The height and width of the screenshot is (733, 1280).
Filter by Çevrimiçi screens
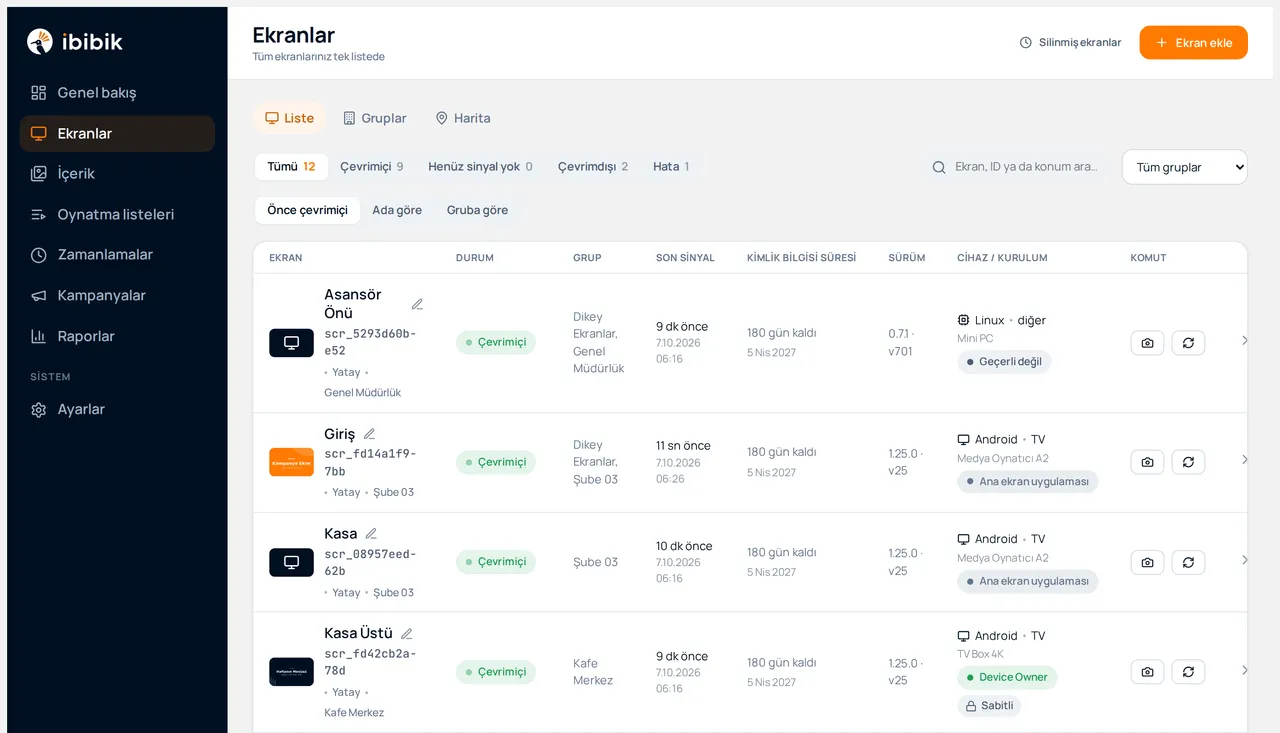point(372,167)
